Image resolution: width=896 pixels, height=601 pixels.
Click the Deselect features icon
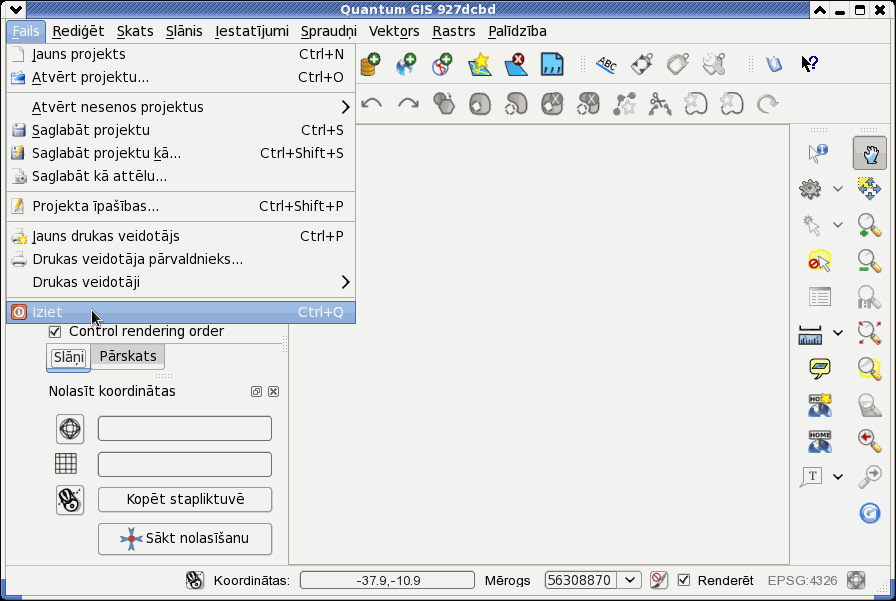(x=819, y=261)
